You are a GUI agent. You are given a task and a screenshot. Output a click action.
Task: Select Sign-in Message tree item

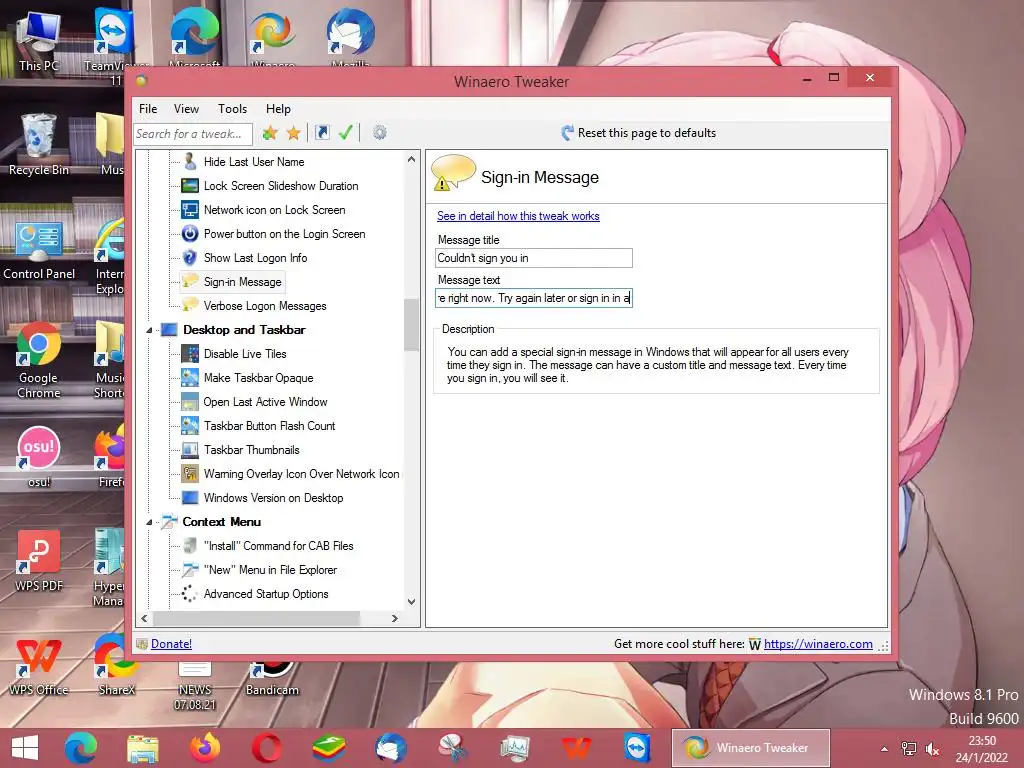(x=242, y=282)
